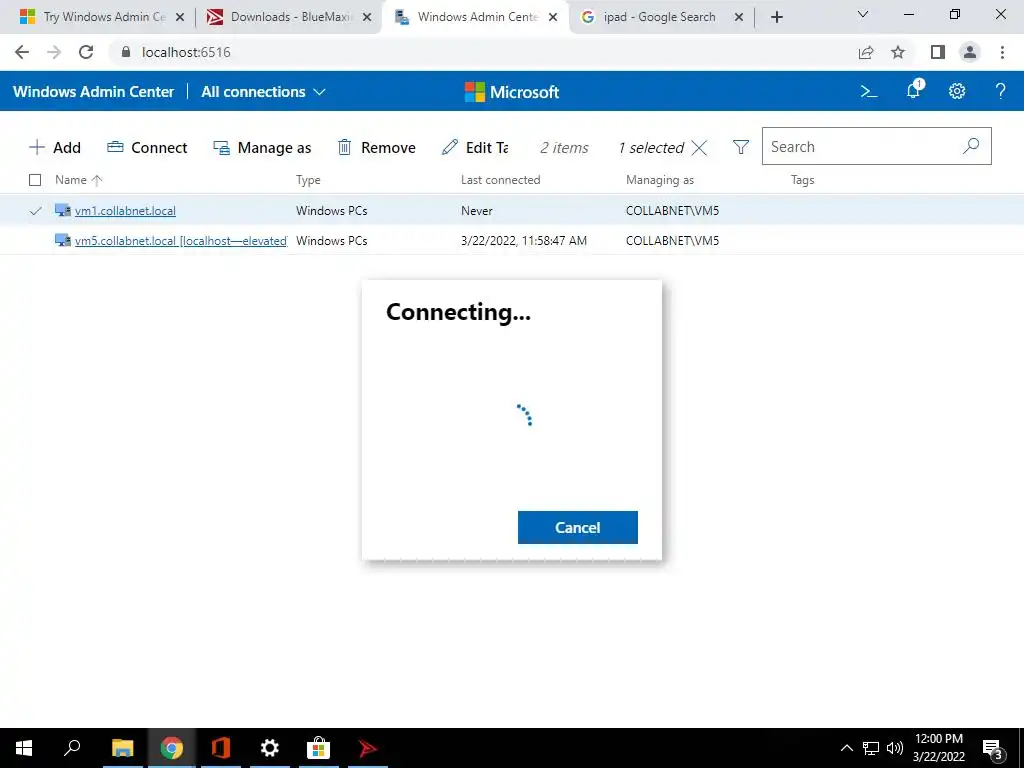Reload the current page
The width and height of the screenshot is (1024, 768).
pos(86,52)
